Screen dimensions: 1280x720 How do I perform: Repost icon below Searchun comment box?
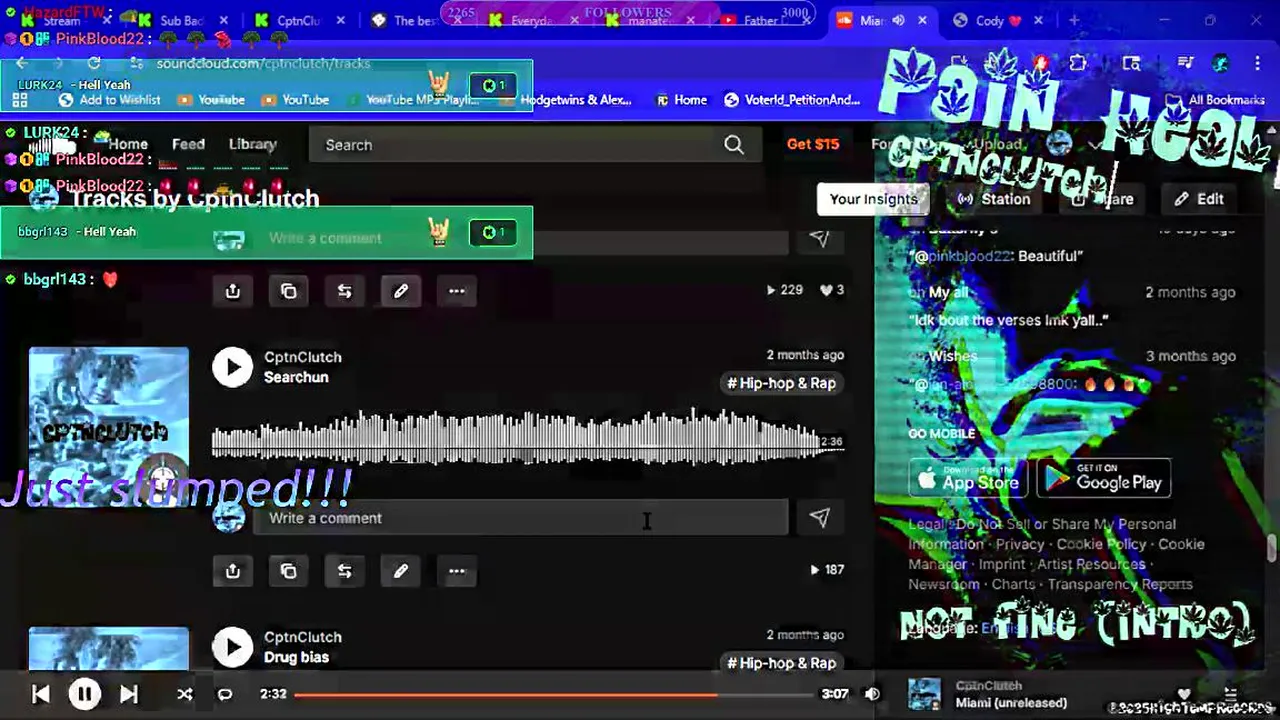click(344, 571)
